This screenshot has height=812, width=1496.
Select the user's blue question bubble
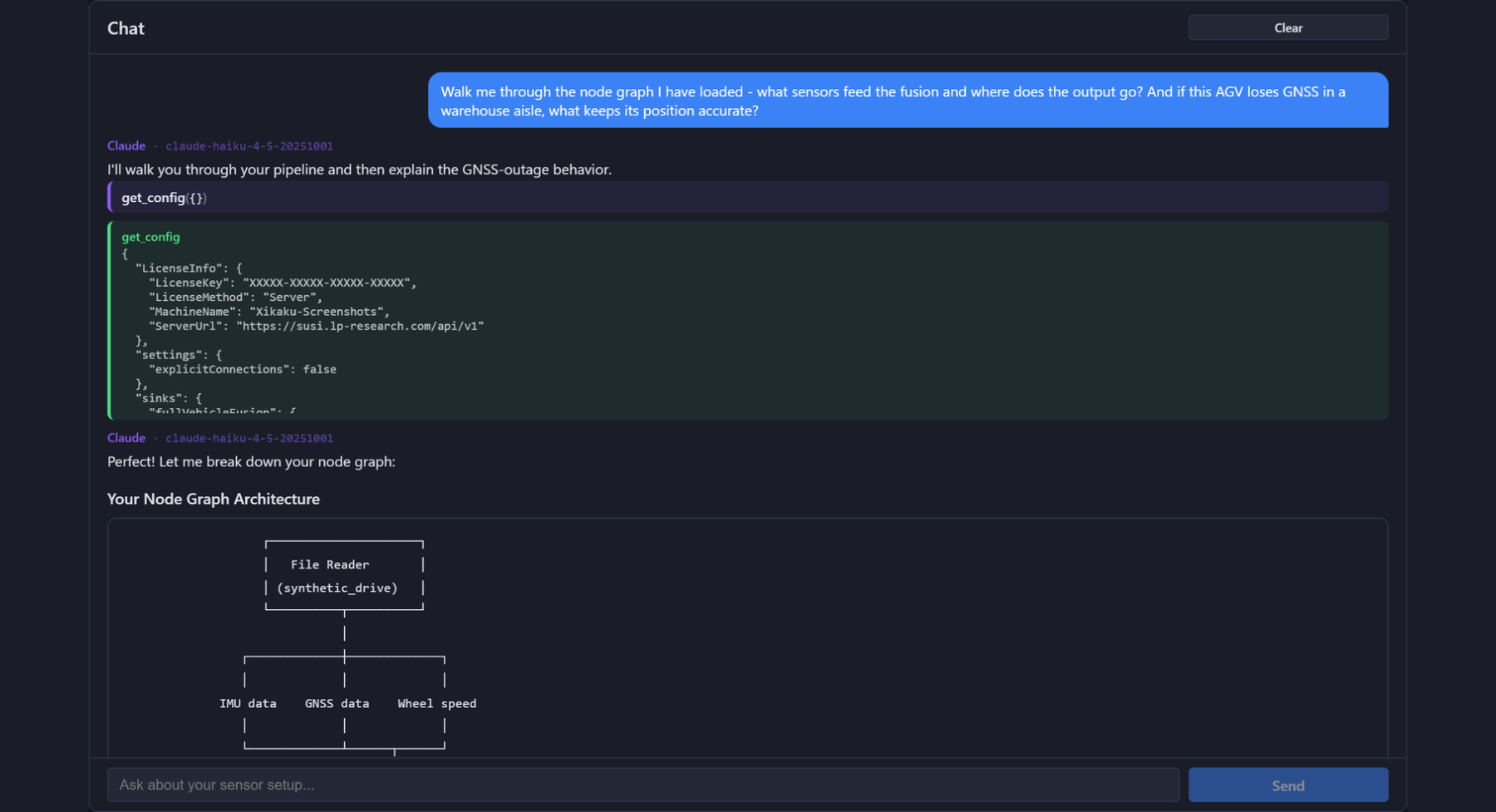(908, 101)
